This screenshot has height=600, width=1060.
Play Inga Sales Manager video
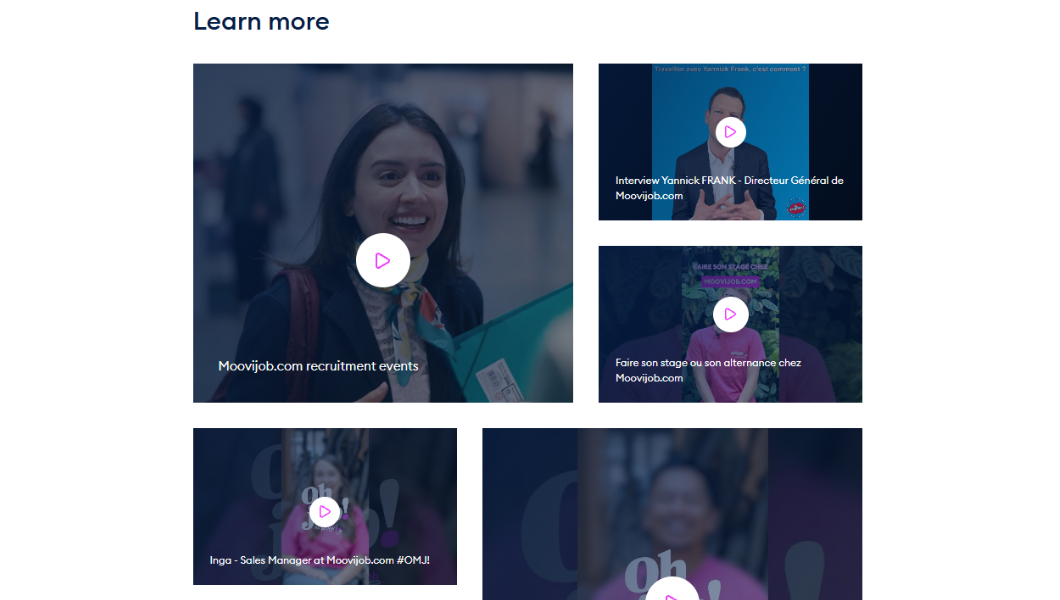(x=324, y=511)
